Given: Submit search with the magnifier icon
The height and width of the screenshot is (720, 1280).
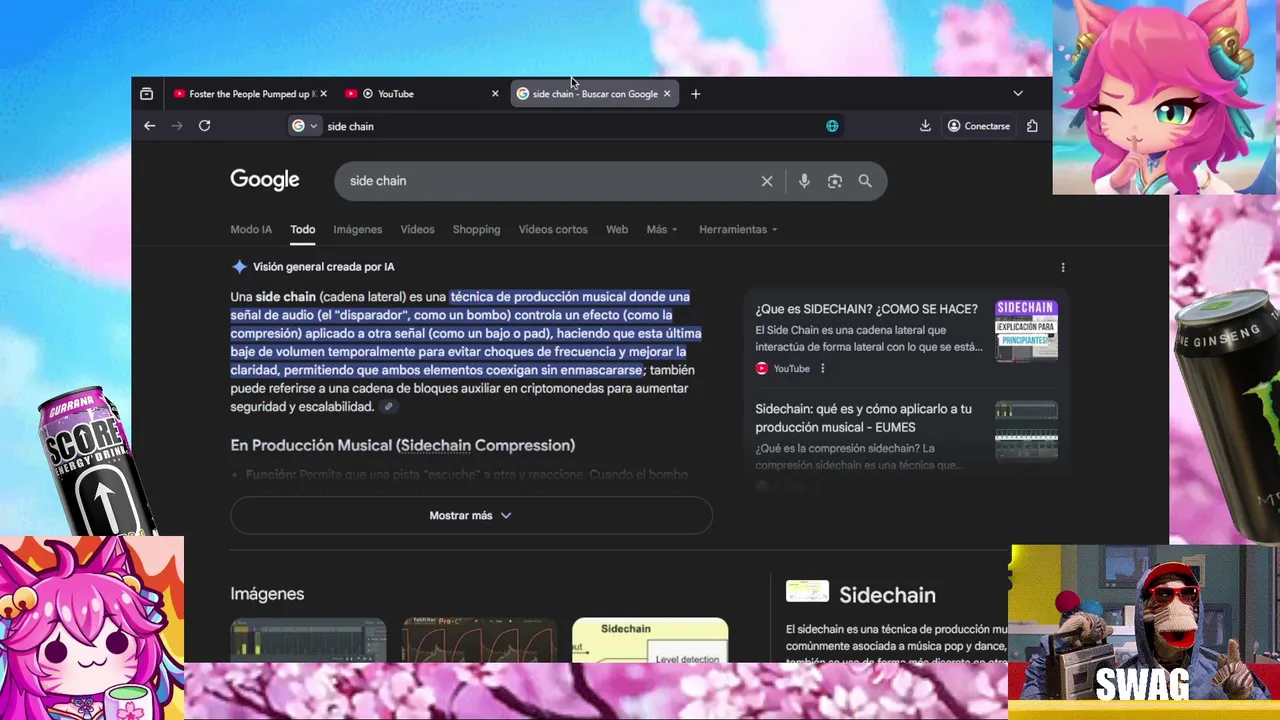Looking at the screenshot, I should pos(865,181).
